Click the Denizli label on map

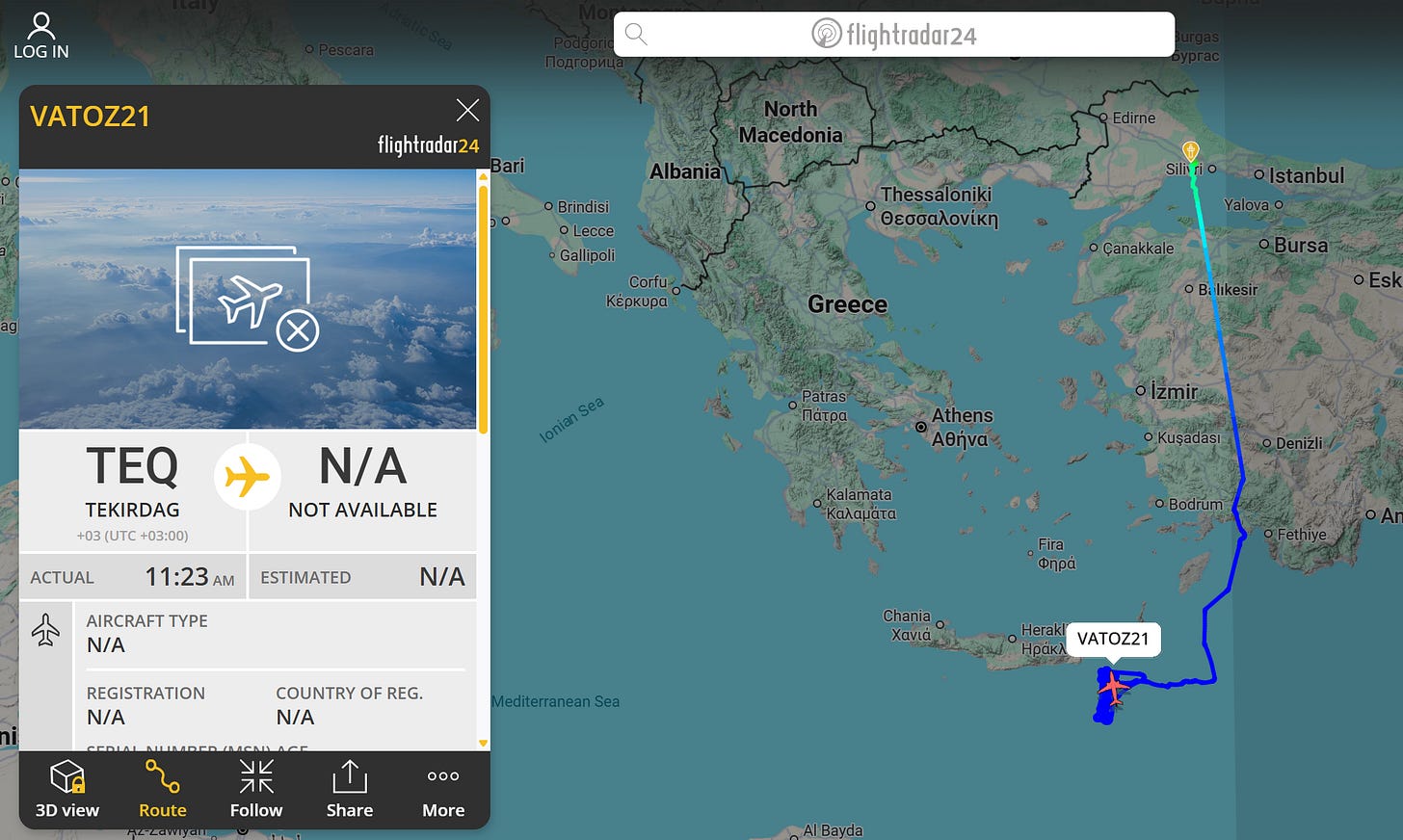[1299, 443]
